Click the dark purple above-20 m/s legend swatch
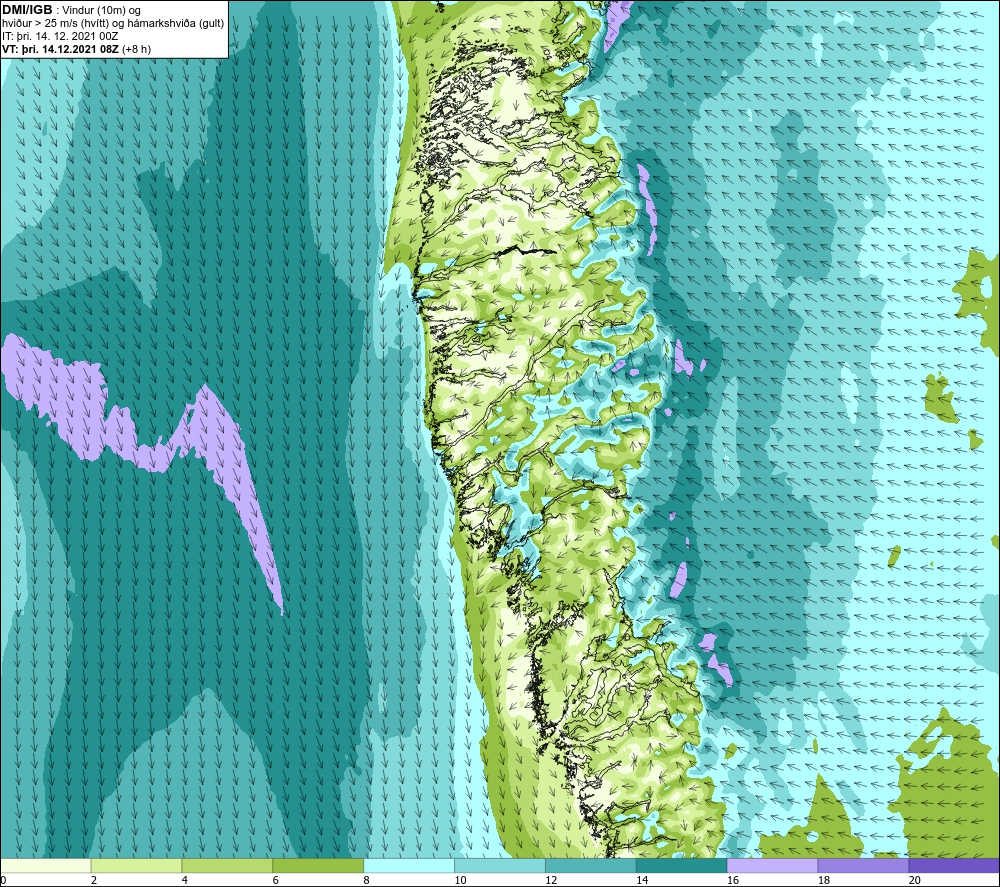1000x887 pixels. pyautogui.click(x=954, y=865)
